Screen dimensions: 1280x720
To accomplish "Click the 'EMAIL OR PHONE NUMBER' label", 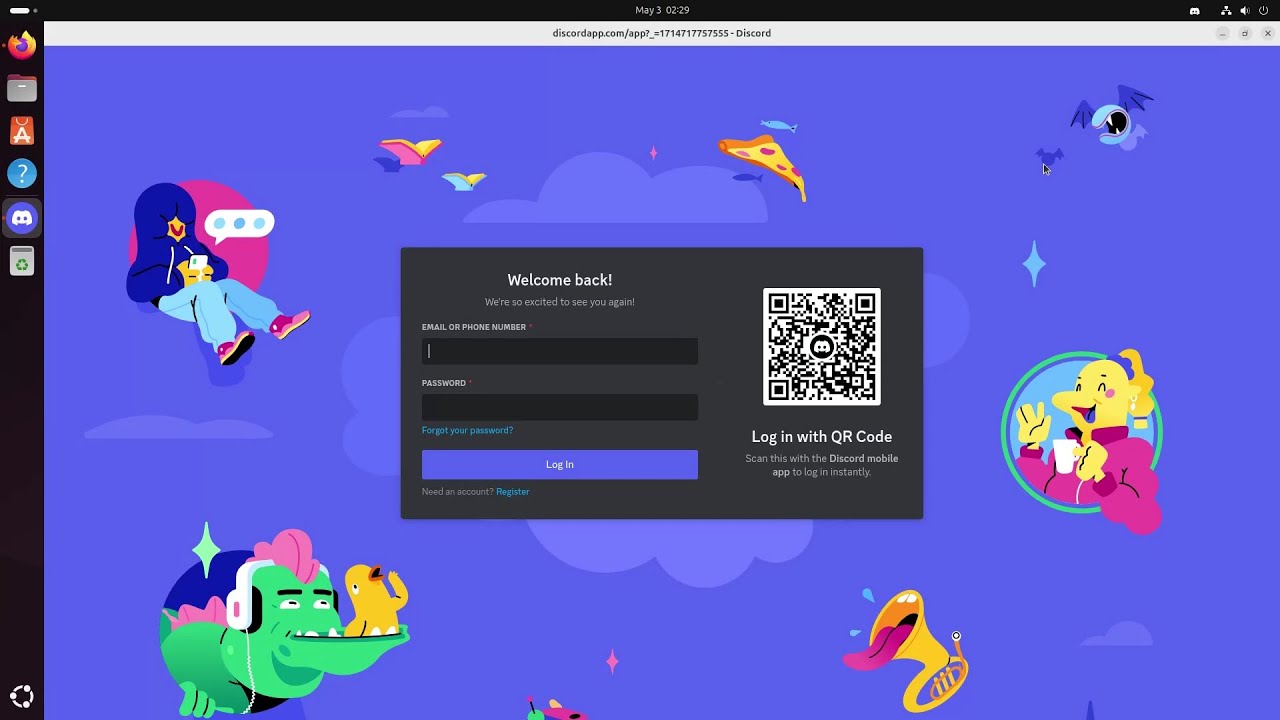I will coord(474,327).
